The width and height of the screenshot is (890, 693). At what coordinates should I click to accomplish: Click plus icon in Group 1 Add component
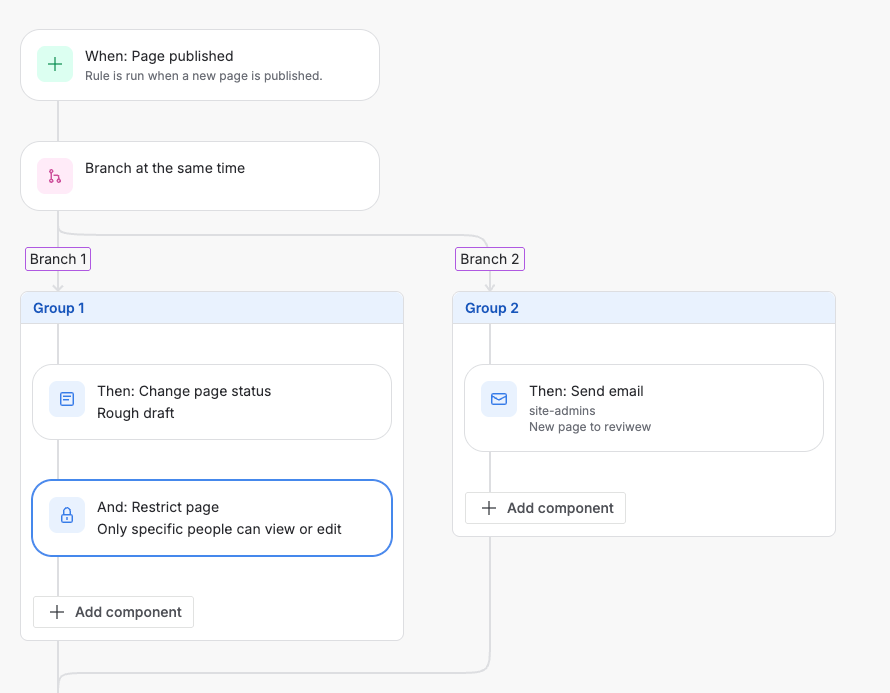(57, 612)
